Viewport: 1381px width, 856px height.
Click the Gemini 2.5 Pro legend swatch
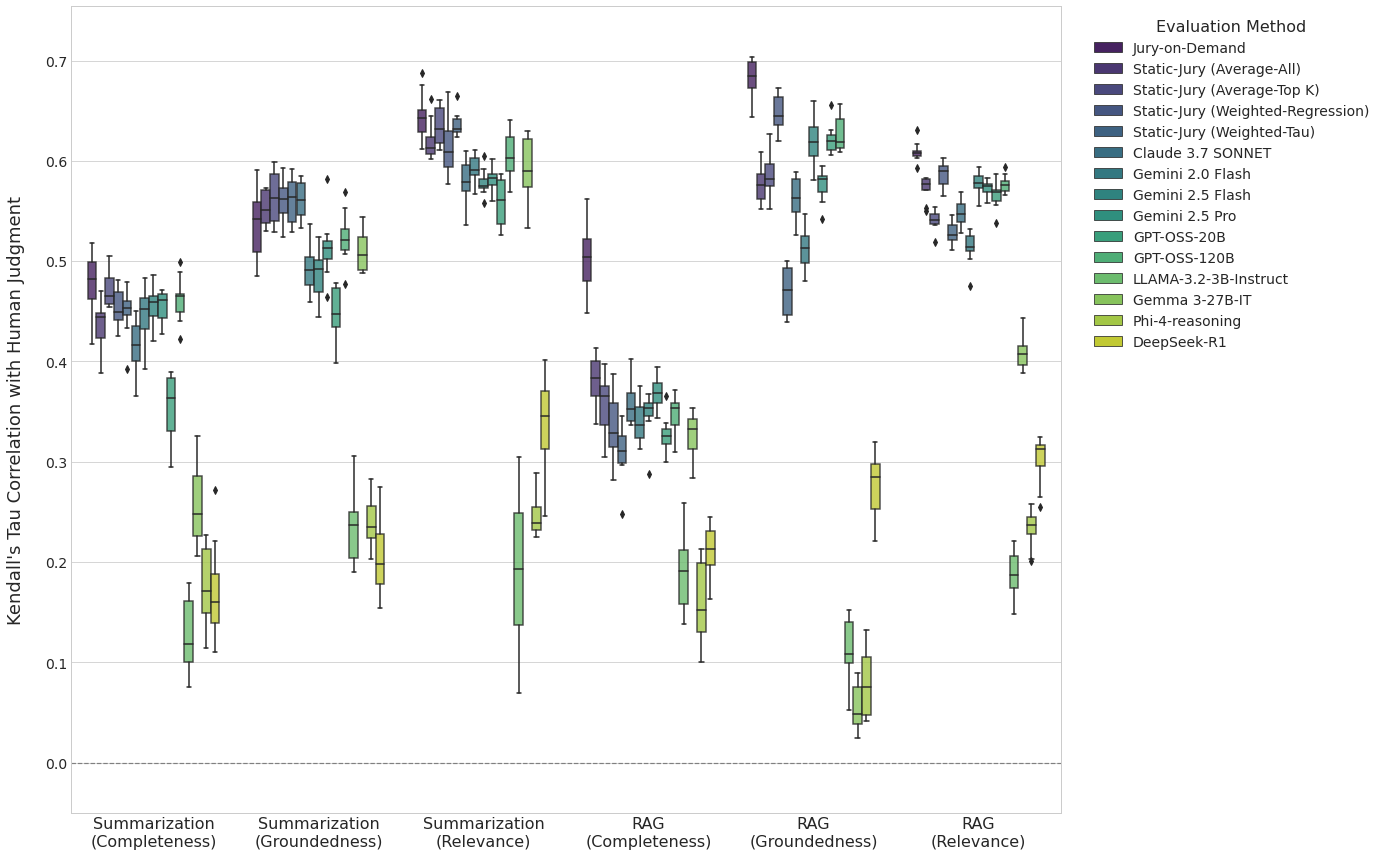(1108, 216)
